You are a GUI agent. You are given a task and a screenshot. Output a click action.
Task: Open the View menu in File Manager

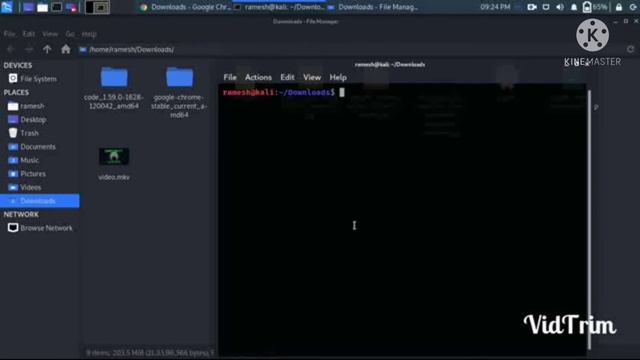50,34
